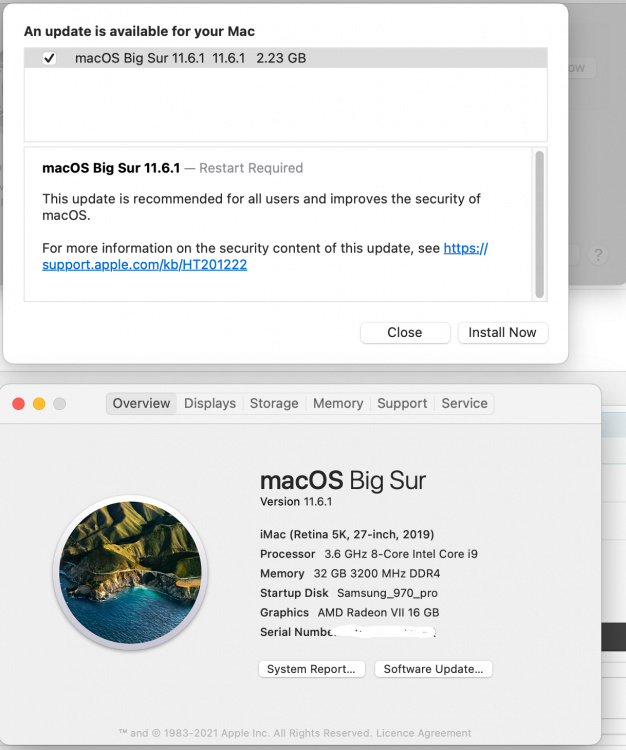
Task: Click the System Report... button
Action: pyautogui.click(x=311, y=669)
